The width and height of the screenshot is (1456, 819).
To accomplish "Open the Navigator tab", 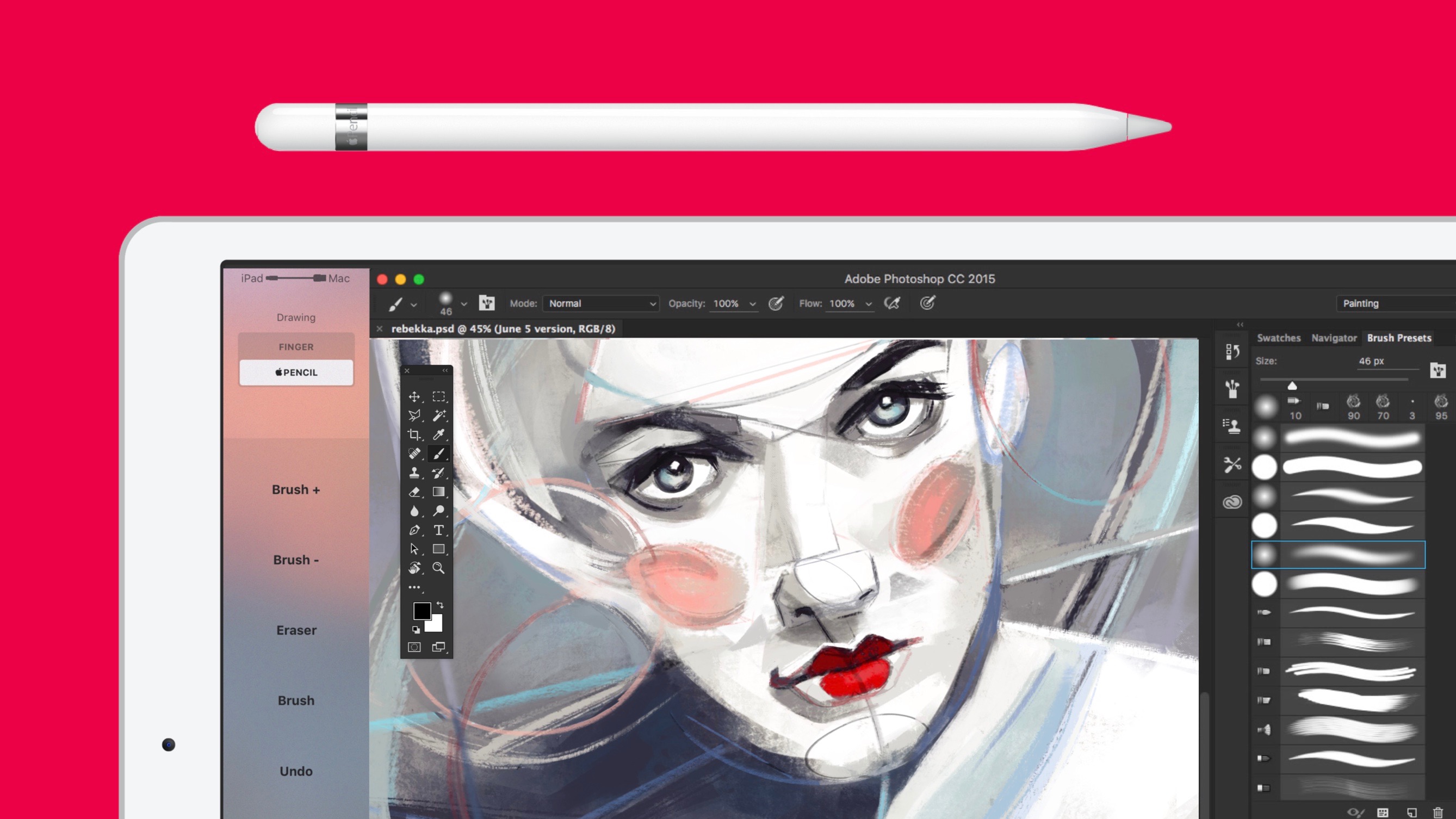I will tap(1334, 338).
